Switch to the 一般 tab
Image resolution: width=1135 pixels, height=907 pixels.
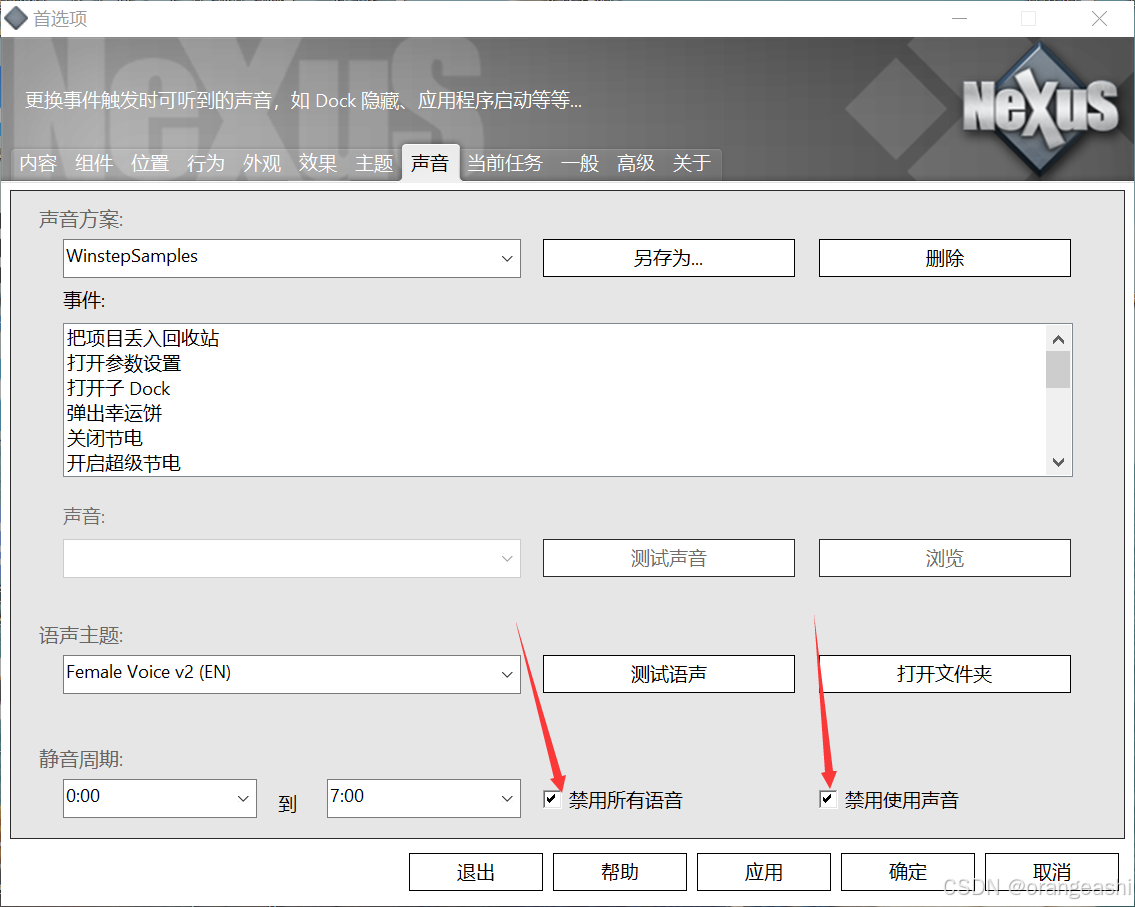click(x=580, y=163)
